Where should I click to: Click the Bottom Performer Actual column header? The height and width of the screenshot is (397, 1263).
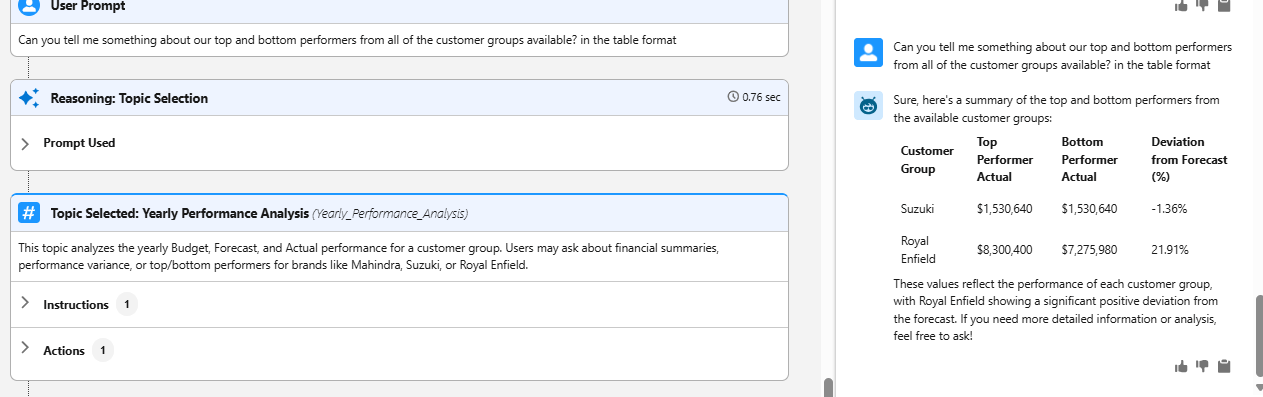click(x=1090, y=159)
